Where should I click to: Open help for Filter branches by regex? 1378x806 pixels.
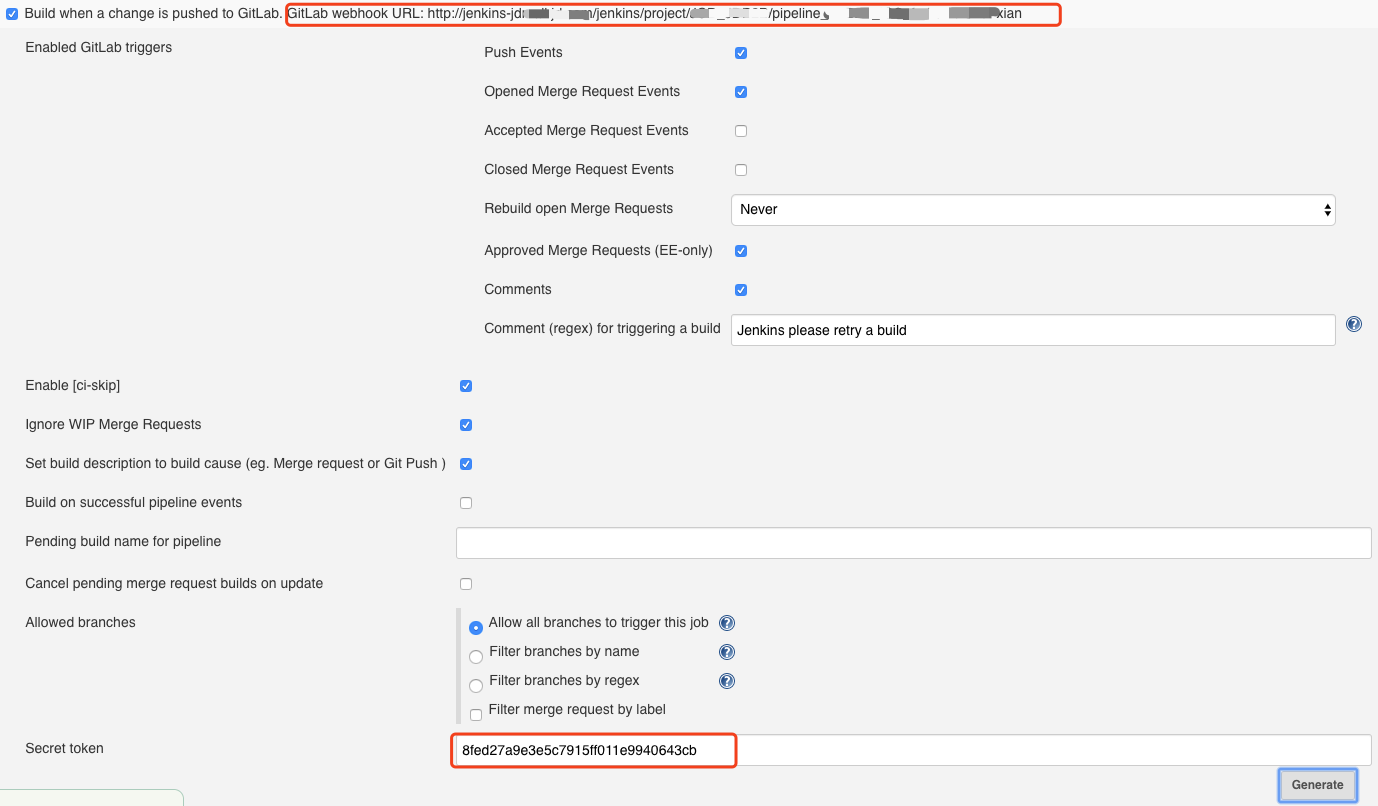[x=727, y=681]
